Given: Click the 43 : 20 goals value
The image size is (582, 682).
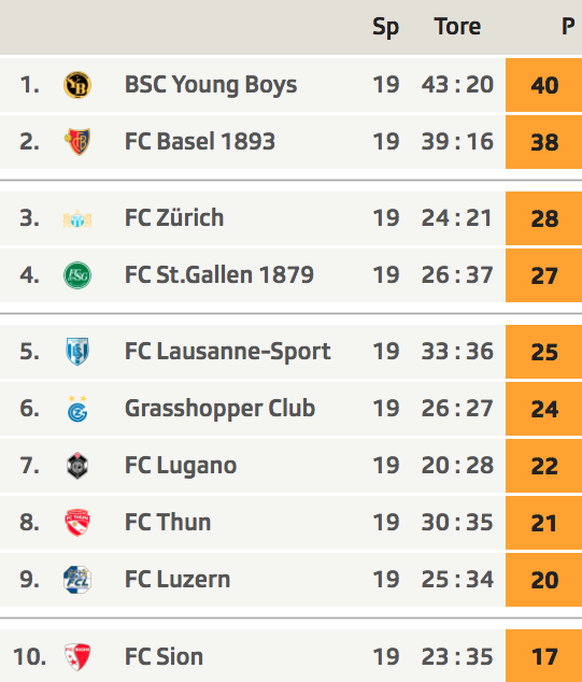Looking at the screenshot, I should (x=457, y=85).
